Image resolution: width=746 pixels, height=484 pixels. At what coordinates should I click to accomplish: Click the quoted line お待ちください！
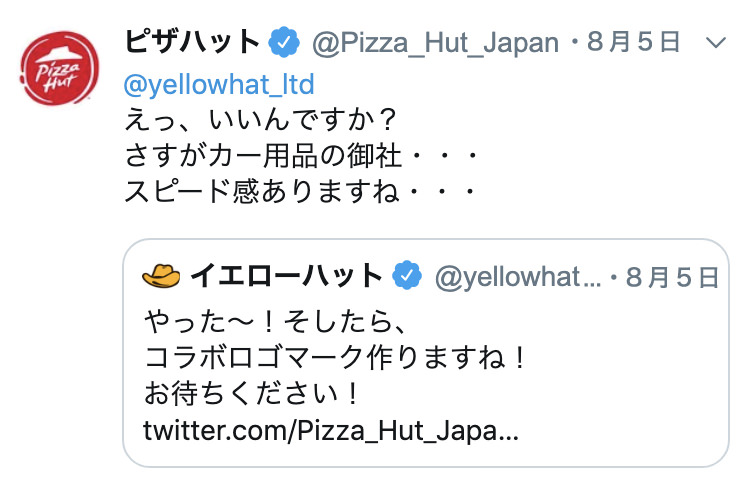point(252,394)
